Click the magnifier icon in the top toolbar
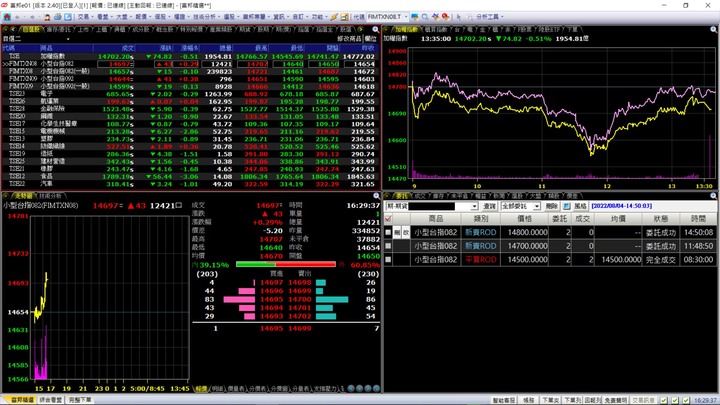 (425, 17)
